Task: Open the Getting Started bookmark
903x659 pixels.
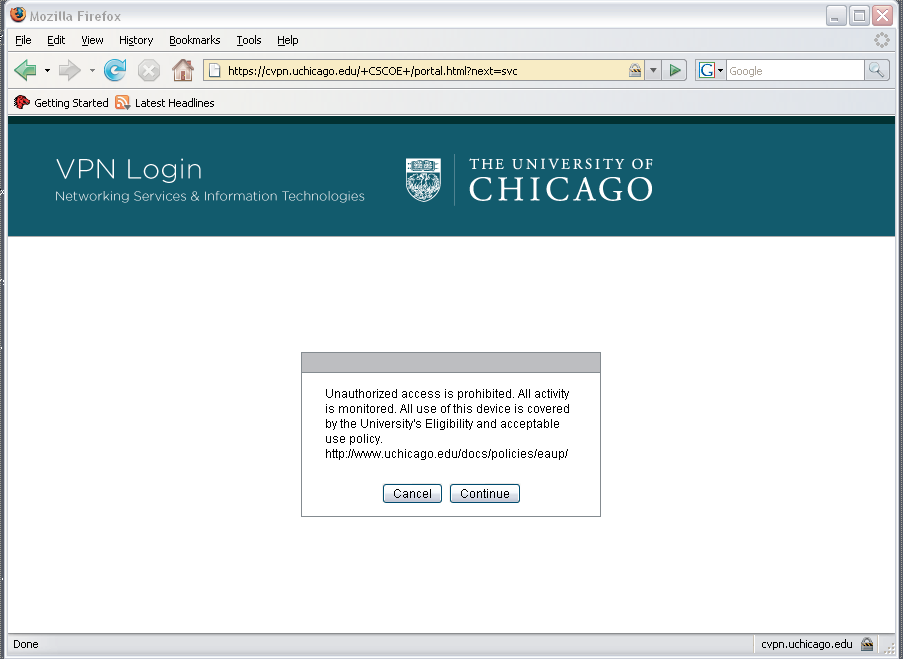Action: (x=61, y=103)
